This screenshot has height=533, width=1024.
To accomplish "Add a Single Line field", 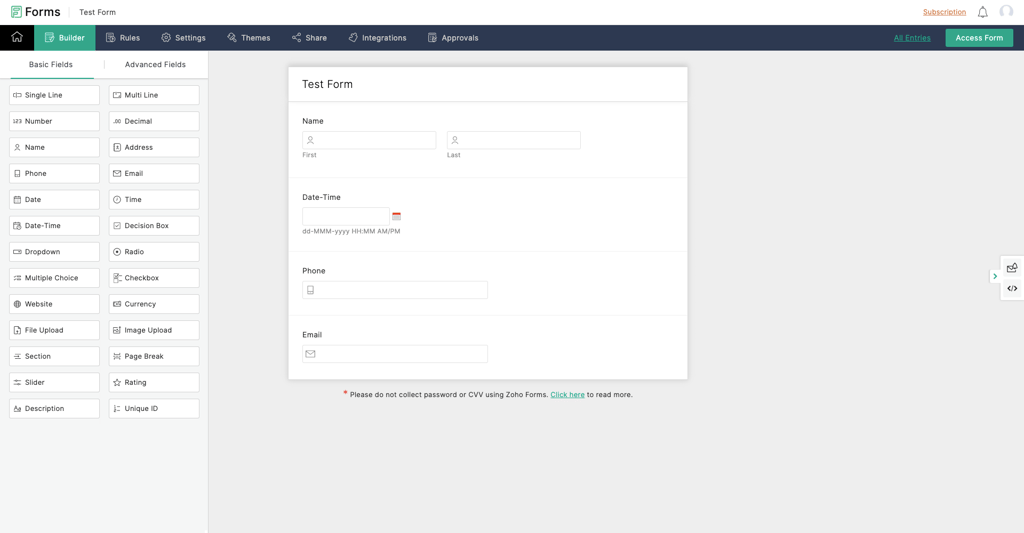I will pyautogui.click(x=54, y=95).
